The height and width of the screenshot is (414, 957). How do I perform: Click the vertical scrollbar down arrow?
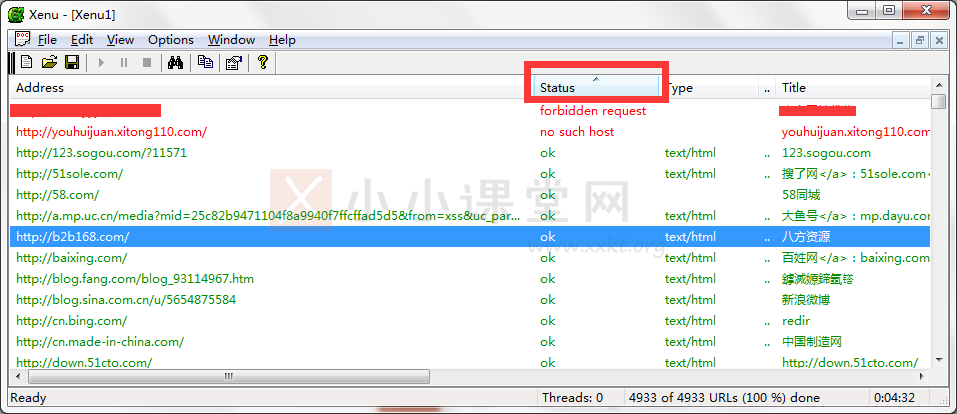tap(939, 361)
